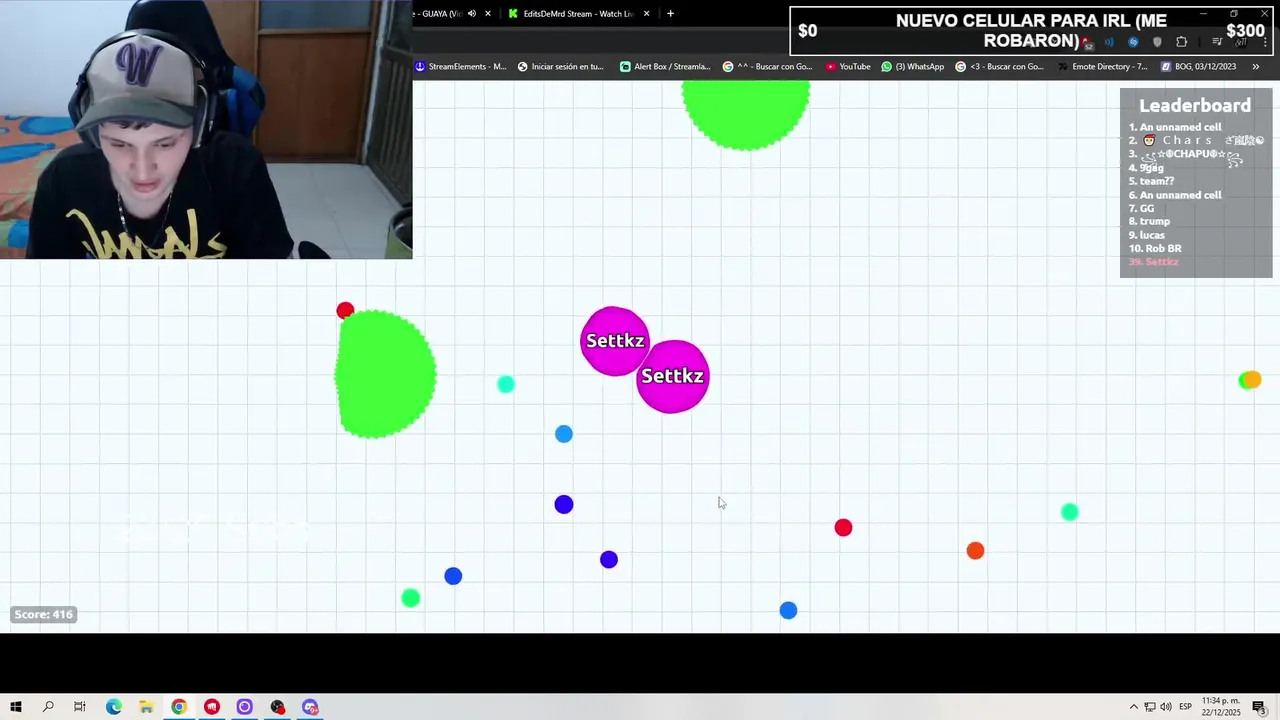
Task: Click the Leaderboard heading
Action: (x=1195, y=105)
